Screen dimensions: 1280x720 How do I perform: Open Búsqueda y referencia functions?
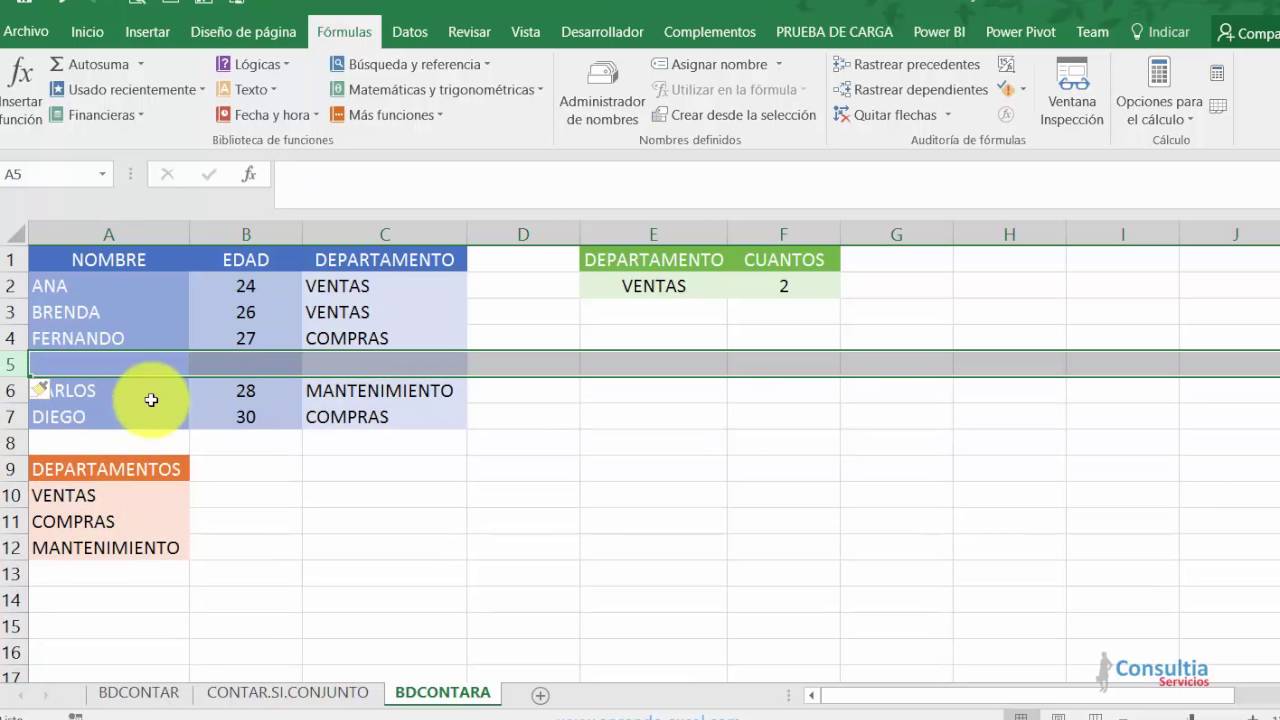click(410, 64)
